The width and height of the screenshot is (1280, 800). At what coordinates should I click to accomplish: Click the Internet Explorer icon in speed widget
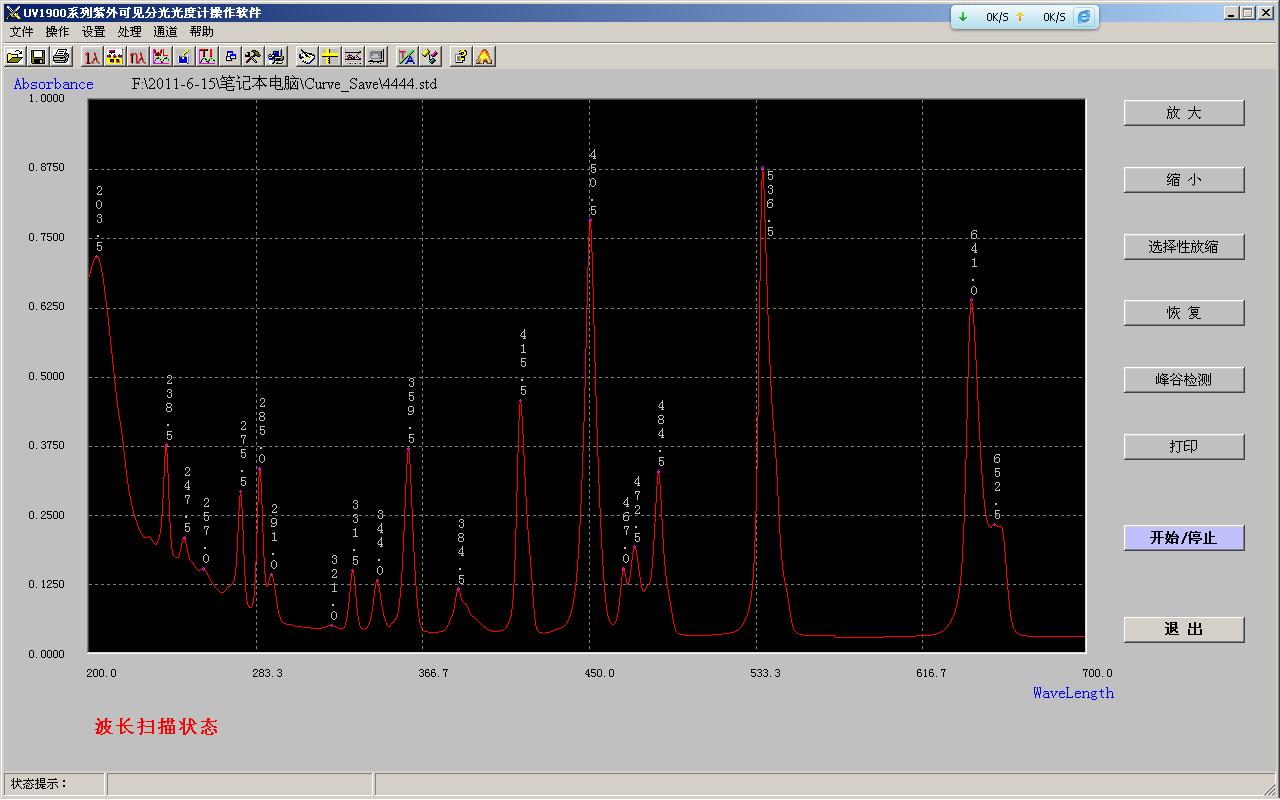click(x=1084, y=17)
